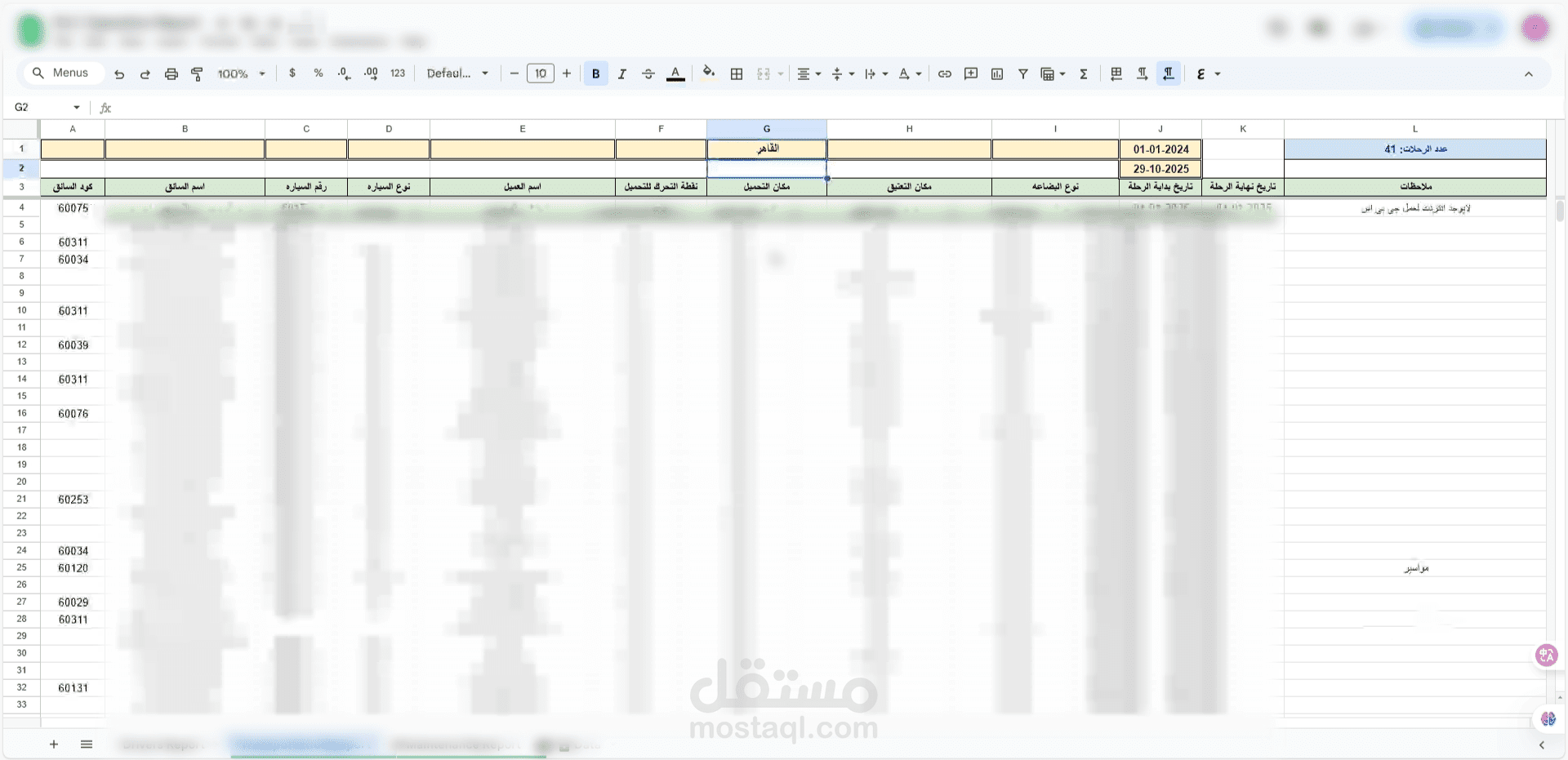1568x760 pixels.
Task: Click the Redo arrow icon
Action: coord(145,74)
